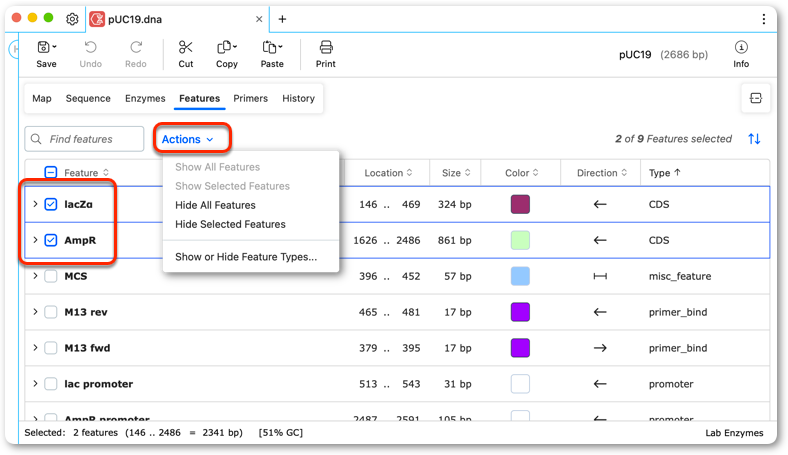Choose Show or Hide Feature Types...
Screen dimensions: 788x455
pos(246,257)
